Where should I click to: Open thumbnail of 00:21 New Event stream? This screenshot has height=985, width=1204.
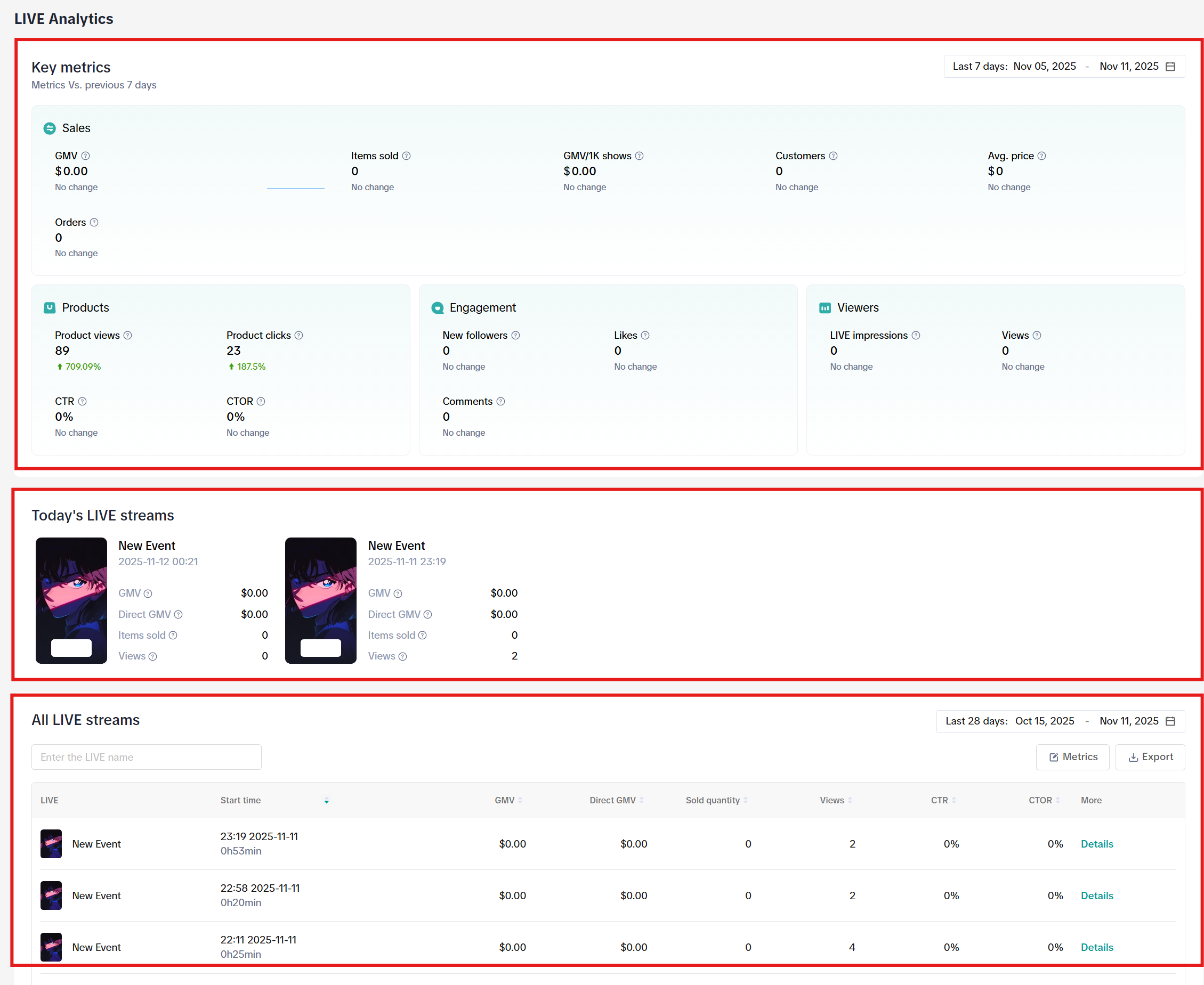[x=71, y=600]
